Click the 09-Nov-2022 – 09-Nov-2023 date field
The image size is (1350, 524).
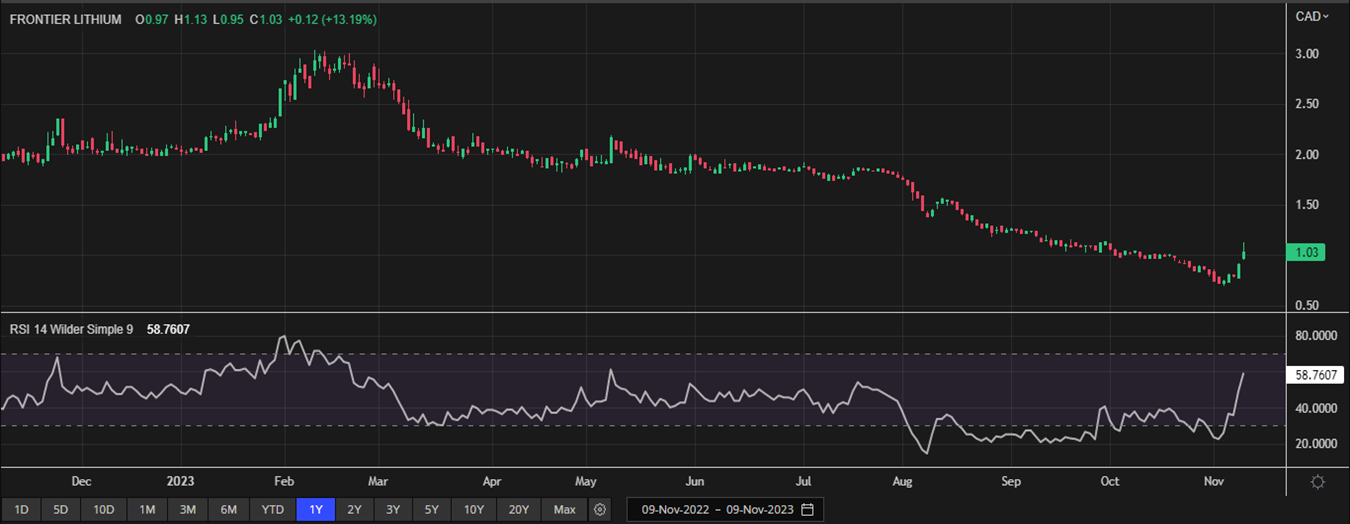712,510
